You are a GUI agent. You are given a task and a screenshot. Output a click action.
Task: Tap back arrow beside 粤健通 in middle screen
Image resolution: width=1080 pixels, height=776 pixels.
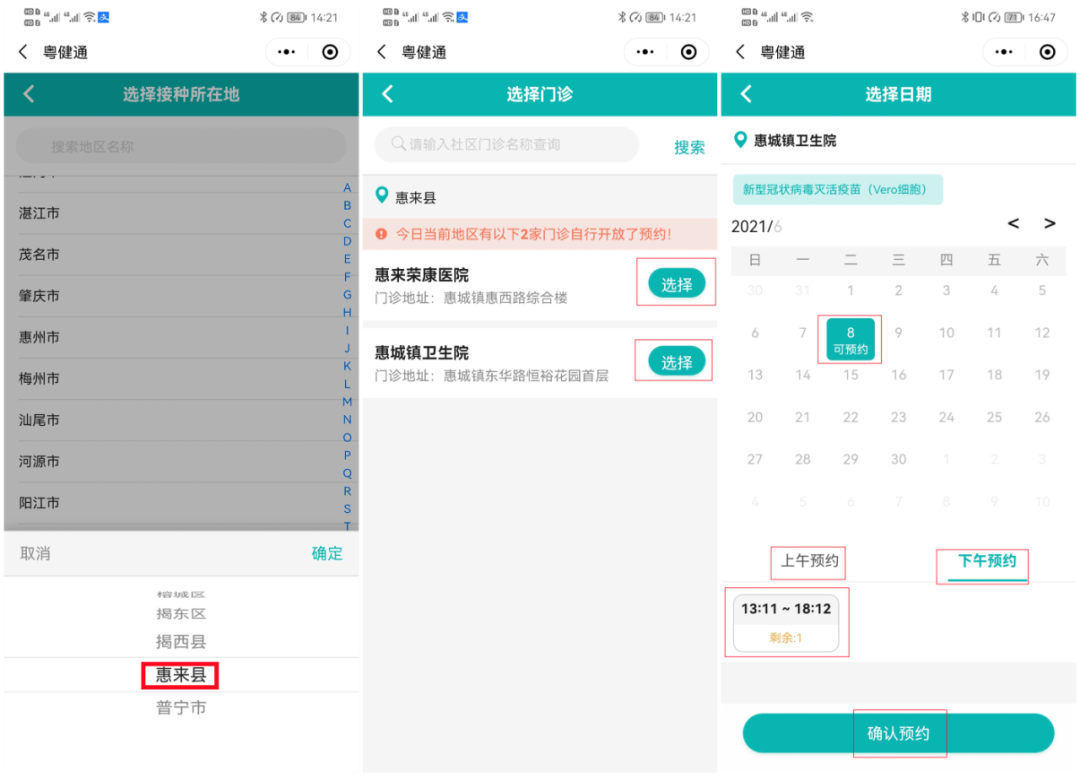[x=382, y=52]
